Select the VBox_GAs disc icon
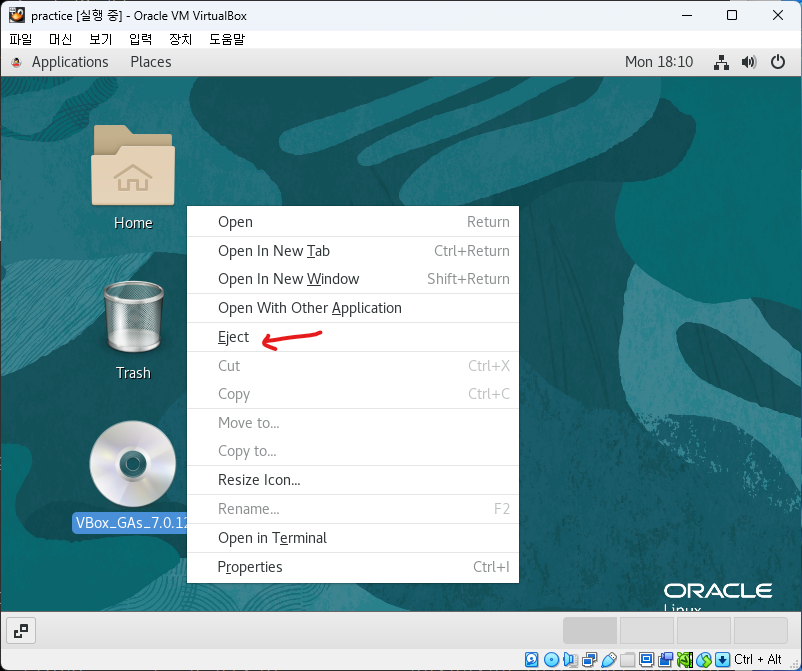 pos(133,464)
